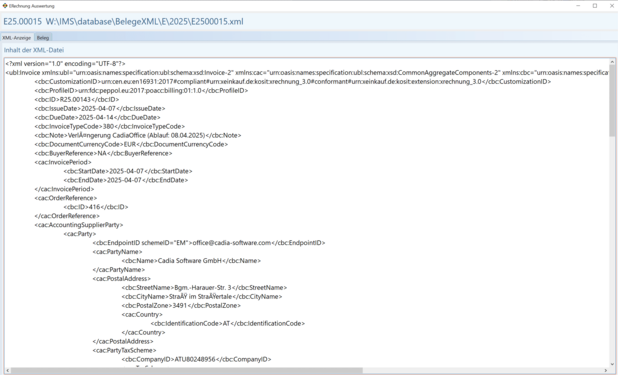The height and width of the screenshot is (375, 618).
Task: Click the cbc:ProfileID line
Action: point(141,91)
